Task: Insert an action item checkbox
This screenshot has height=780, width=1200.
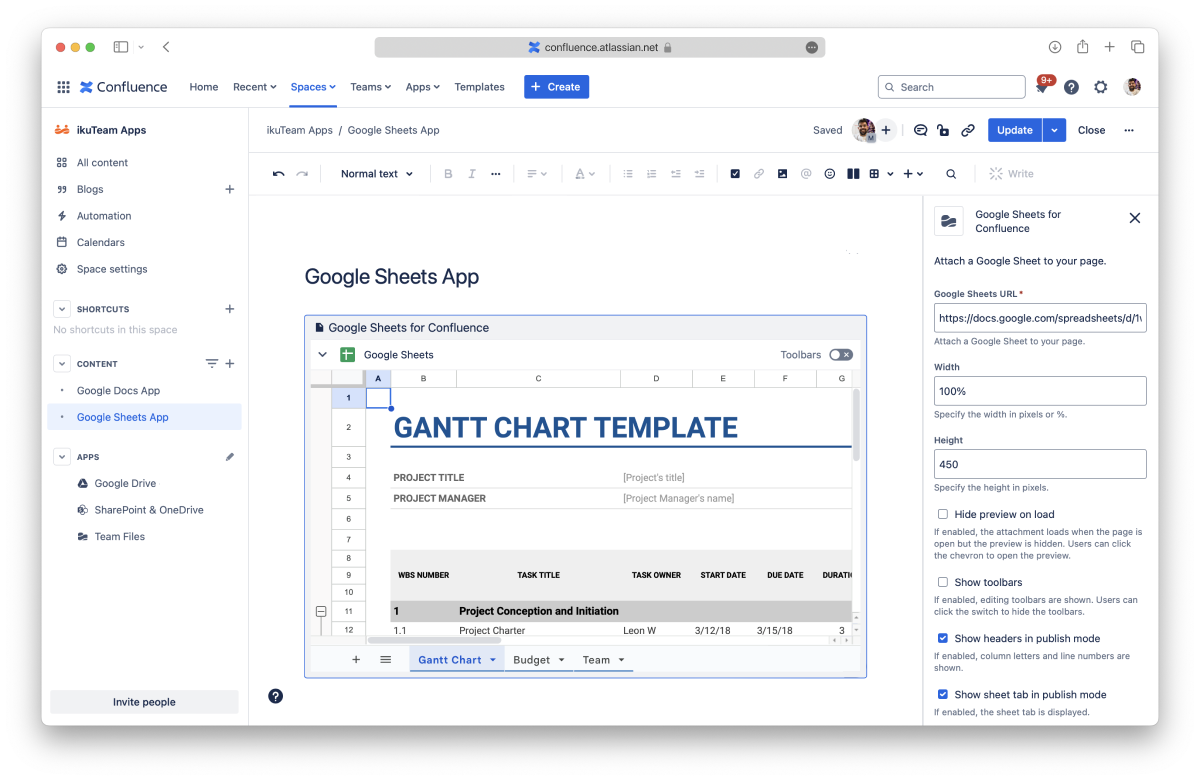Action: (735, 174)
